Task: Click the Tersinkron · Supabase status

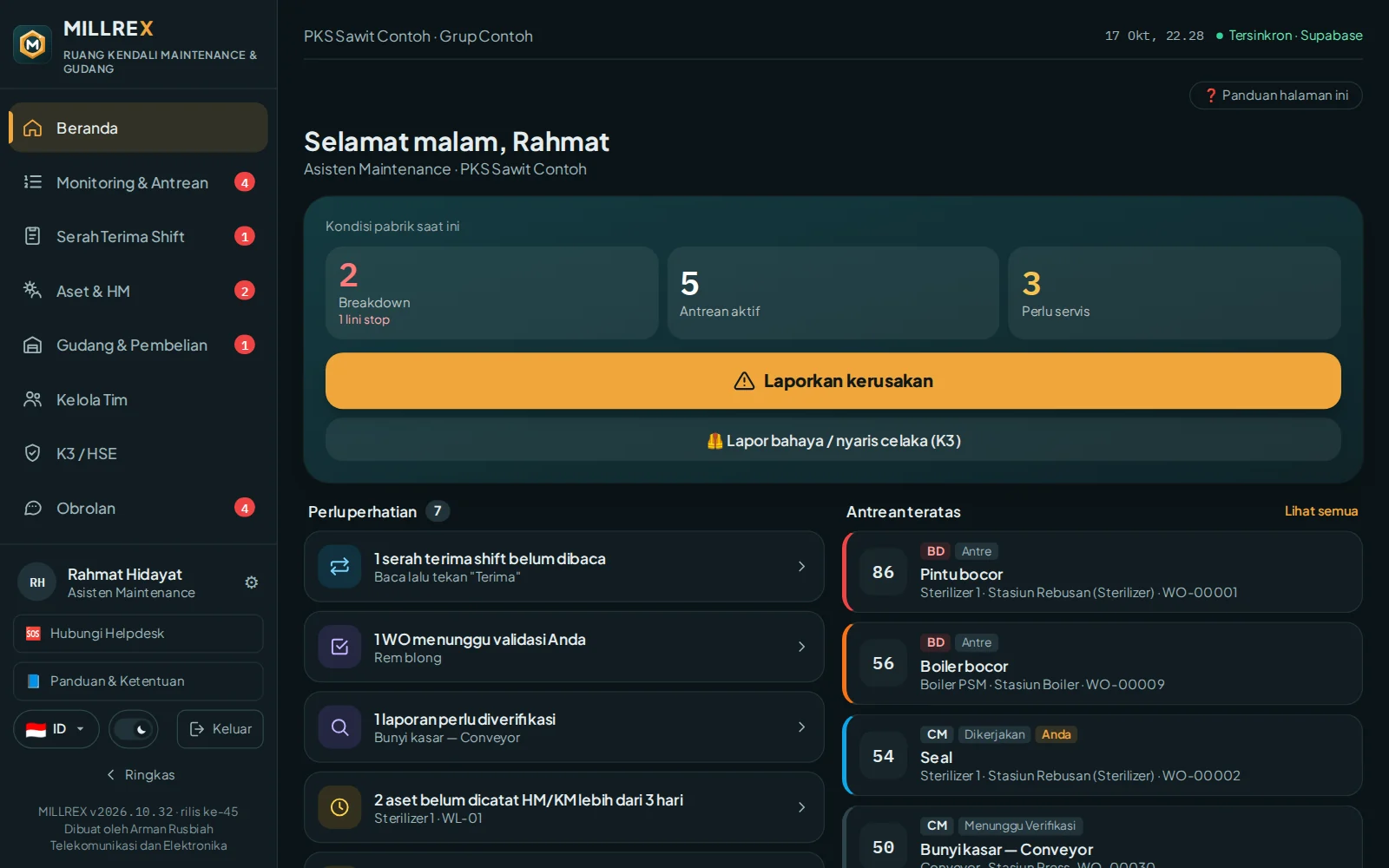Action: [1289, 36]
